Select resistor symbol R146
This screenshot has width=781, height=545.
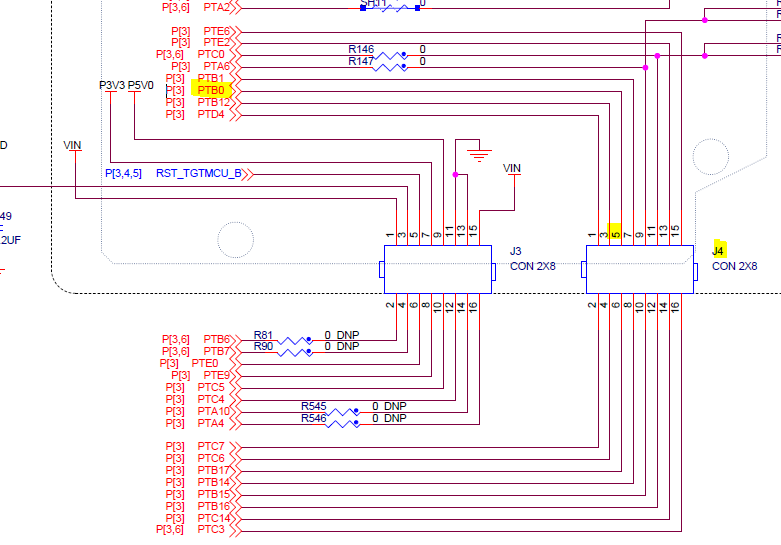(x=390, y=55)
